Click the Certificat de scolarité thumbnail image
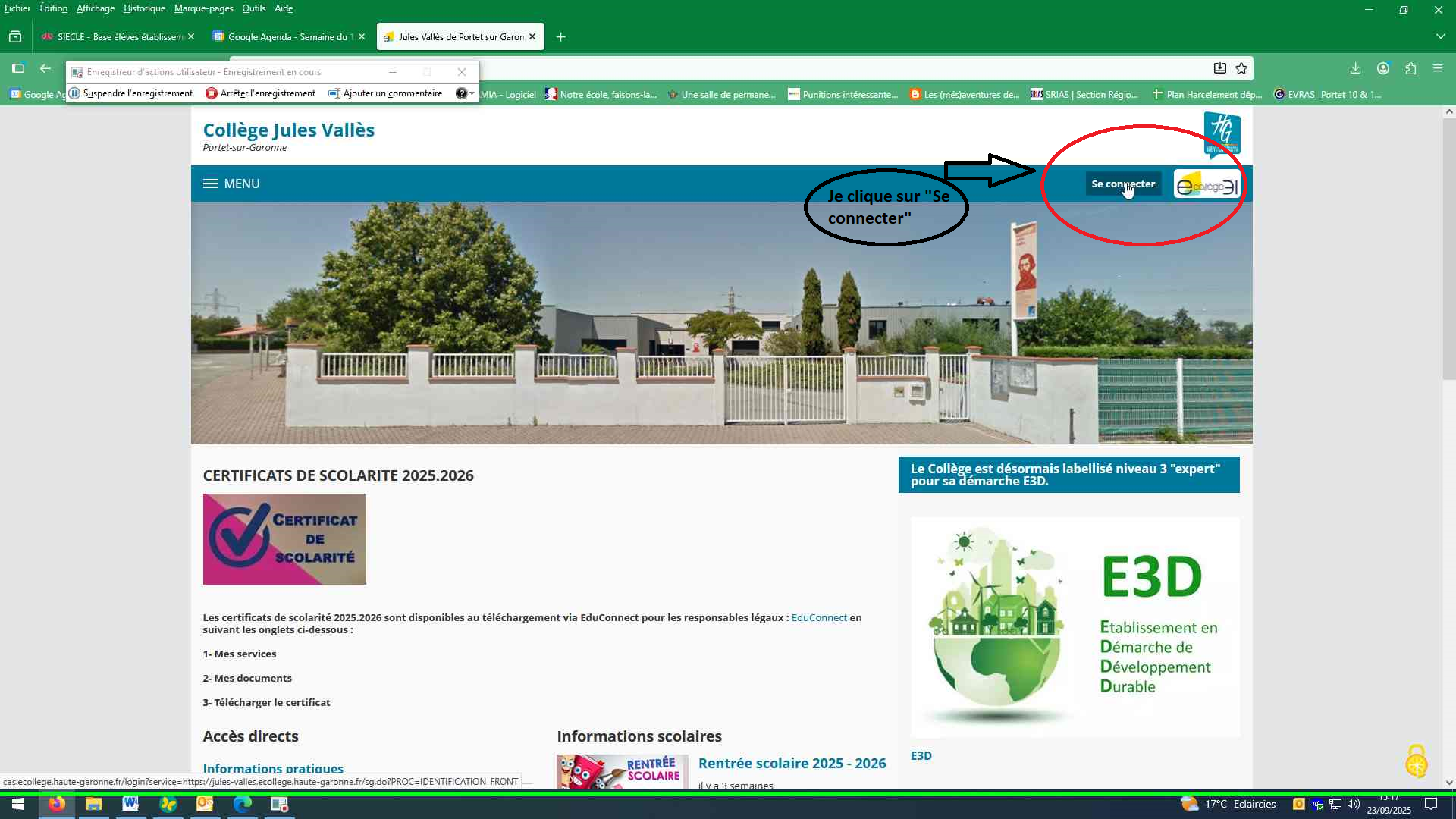 [x=284, y=539]
